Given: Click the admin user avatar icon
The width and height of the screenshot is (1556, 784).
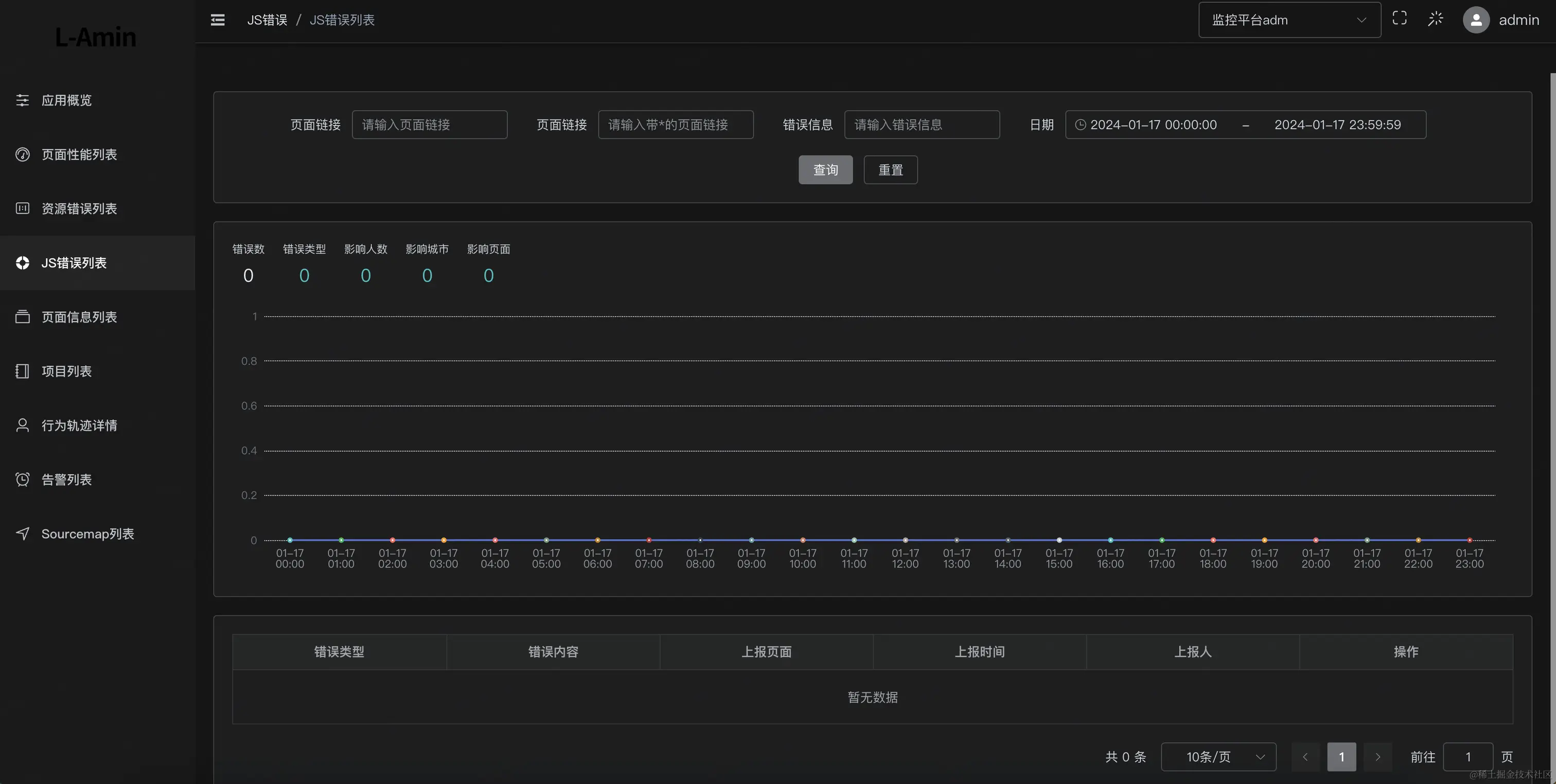Looking at the screenshot, I should tap(1476, 20).
